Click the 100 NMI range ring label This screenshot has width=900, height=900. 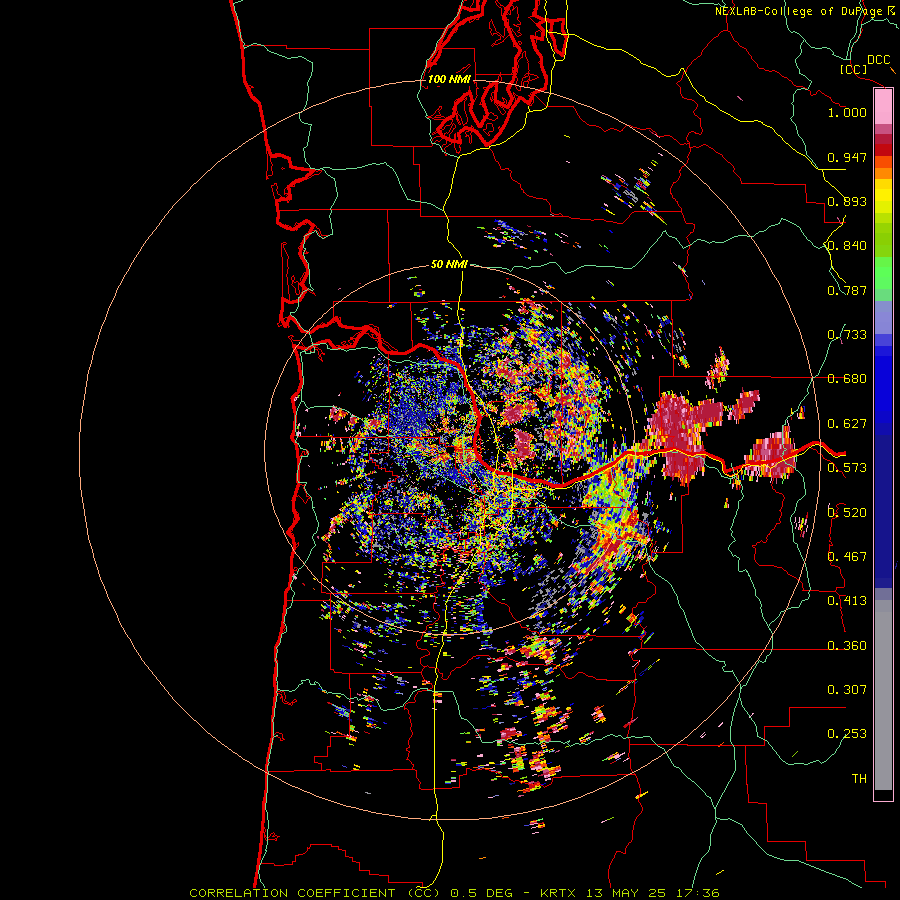click(x=449, y=79)
